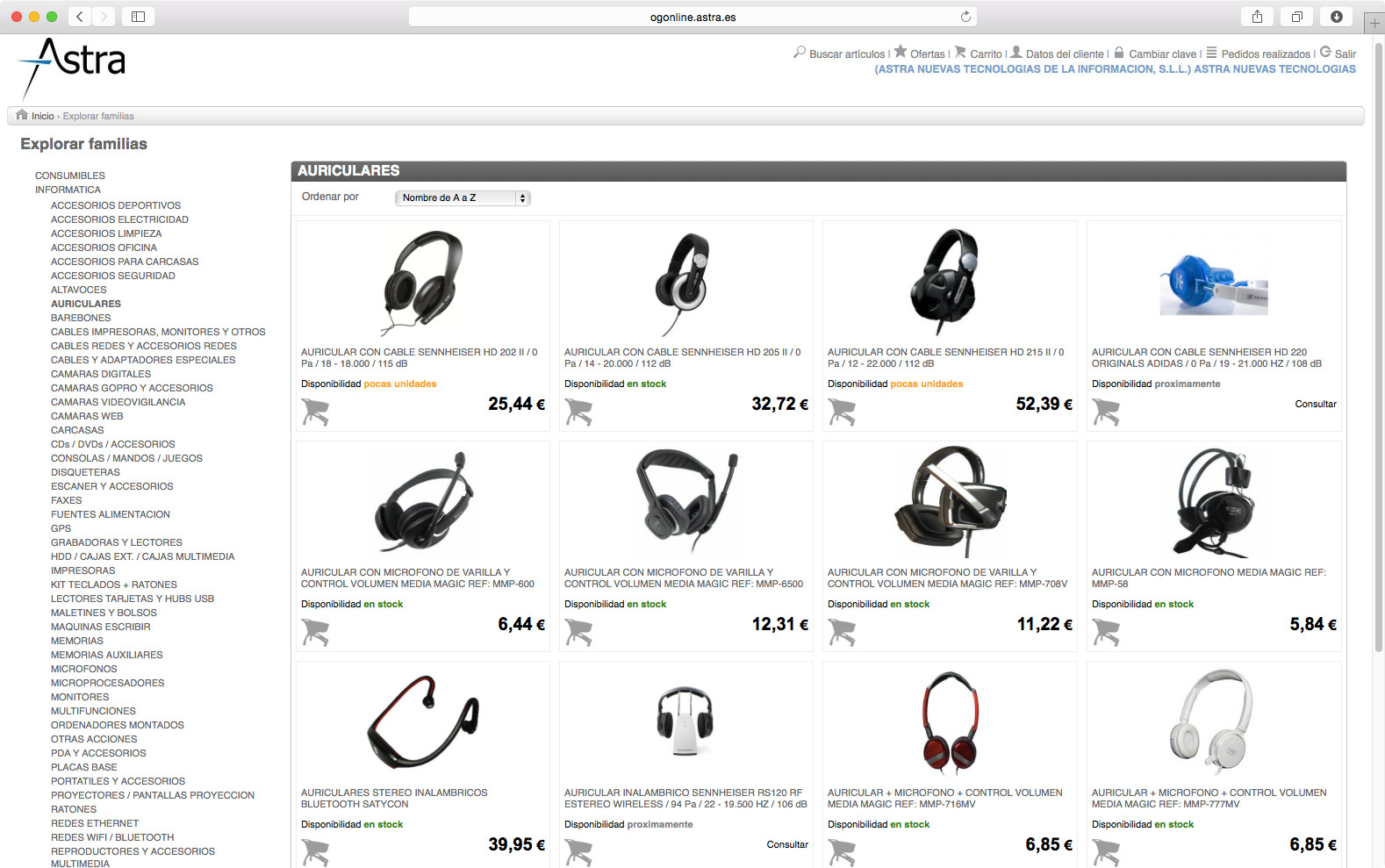Screen dimensions: 1385x868
Task: Open MONITORES category
Action: [80, 697]
